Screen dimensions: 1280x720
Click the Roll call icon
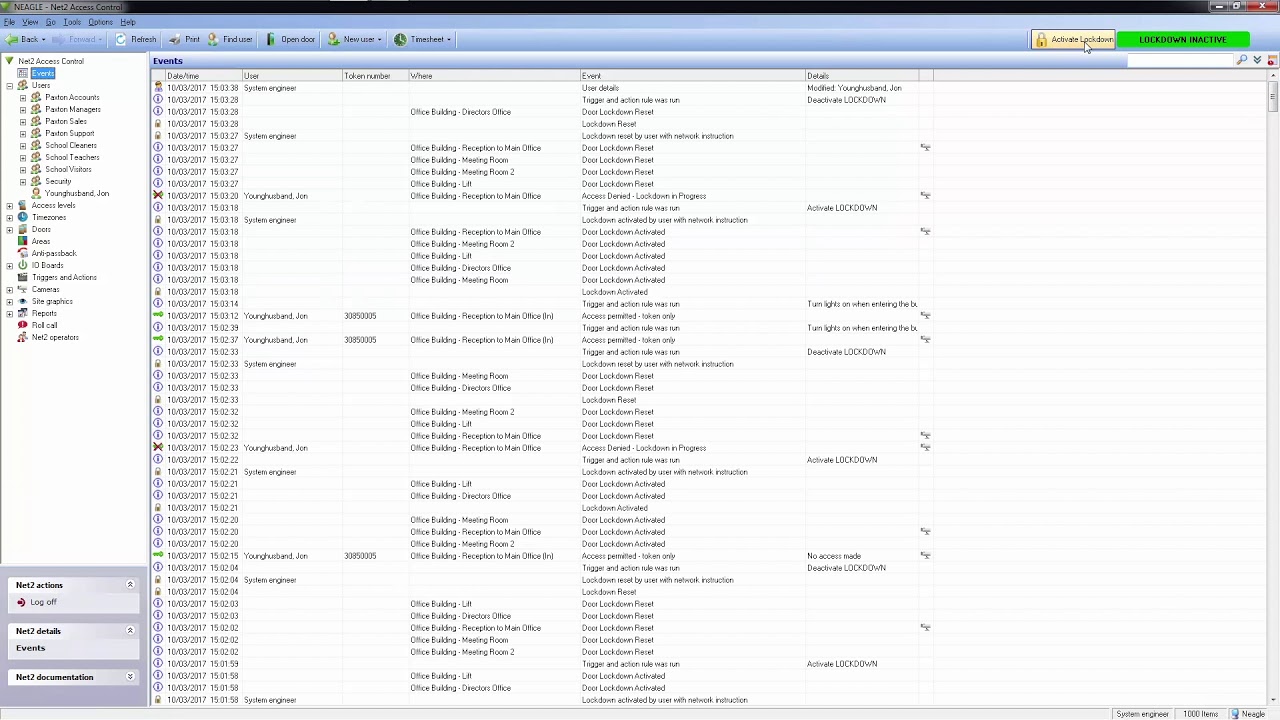click(22, 325)
